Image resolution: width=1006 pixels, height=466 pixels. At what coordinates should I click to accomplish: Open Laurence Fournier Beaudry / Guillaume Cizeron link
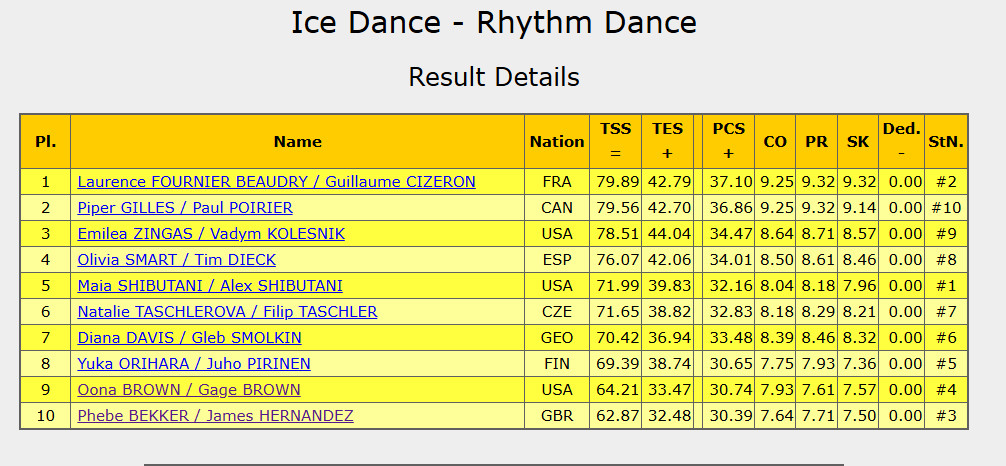coord(276,182)
